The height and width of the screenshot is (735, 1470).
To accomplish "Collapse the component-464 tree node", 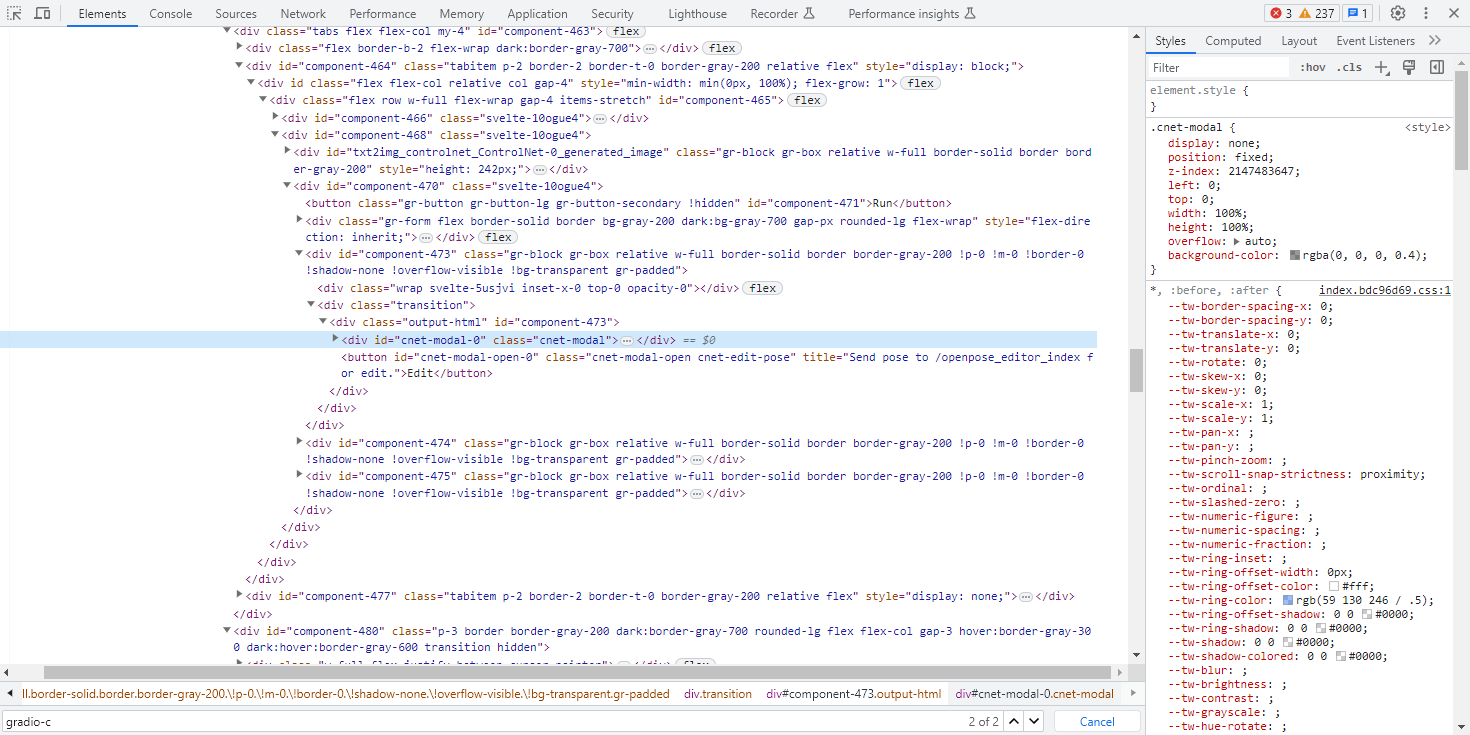I will coord(238,65).
